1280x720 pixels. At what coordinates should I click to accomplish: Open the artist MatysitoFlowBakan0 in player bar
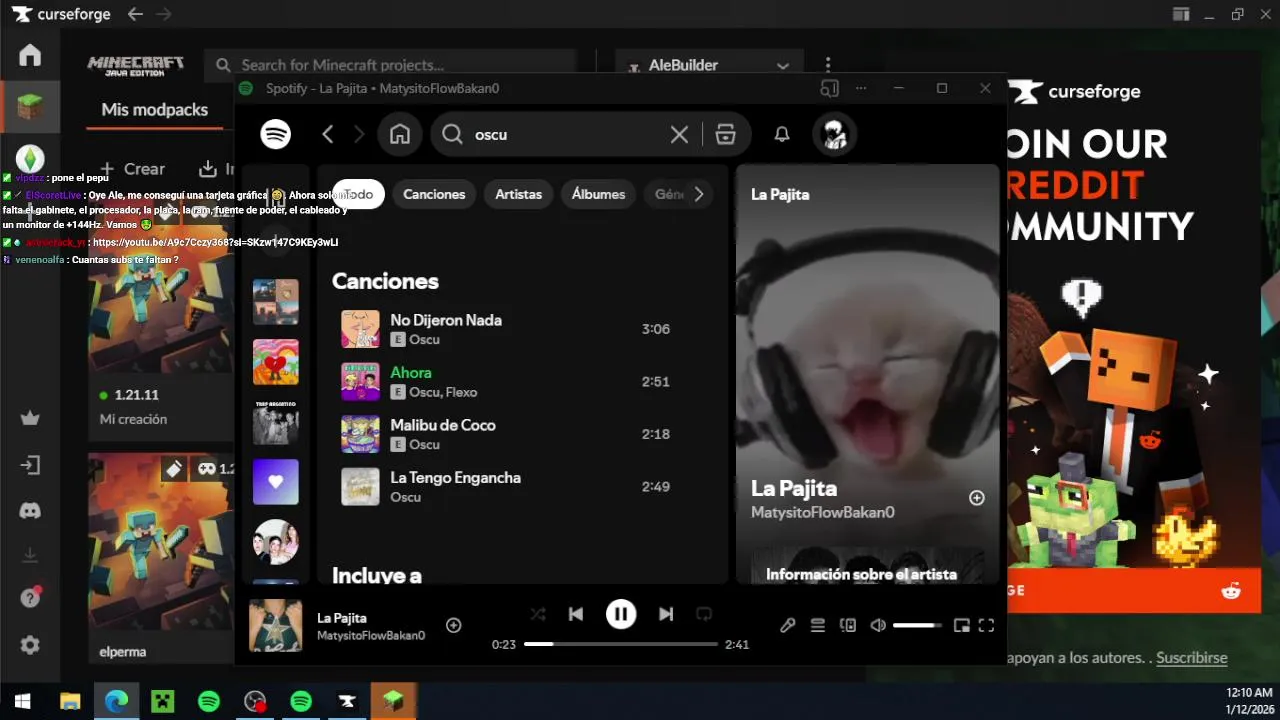click(x=371, y=635)
